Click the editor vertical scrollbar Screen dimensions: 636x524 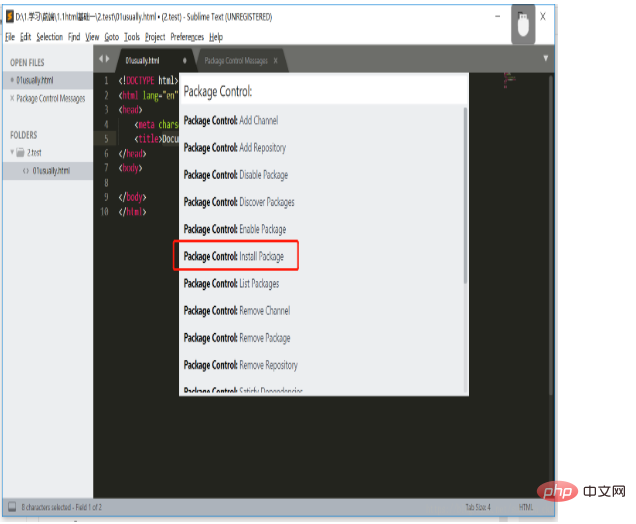(x=550, y=235)
